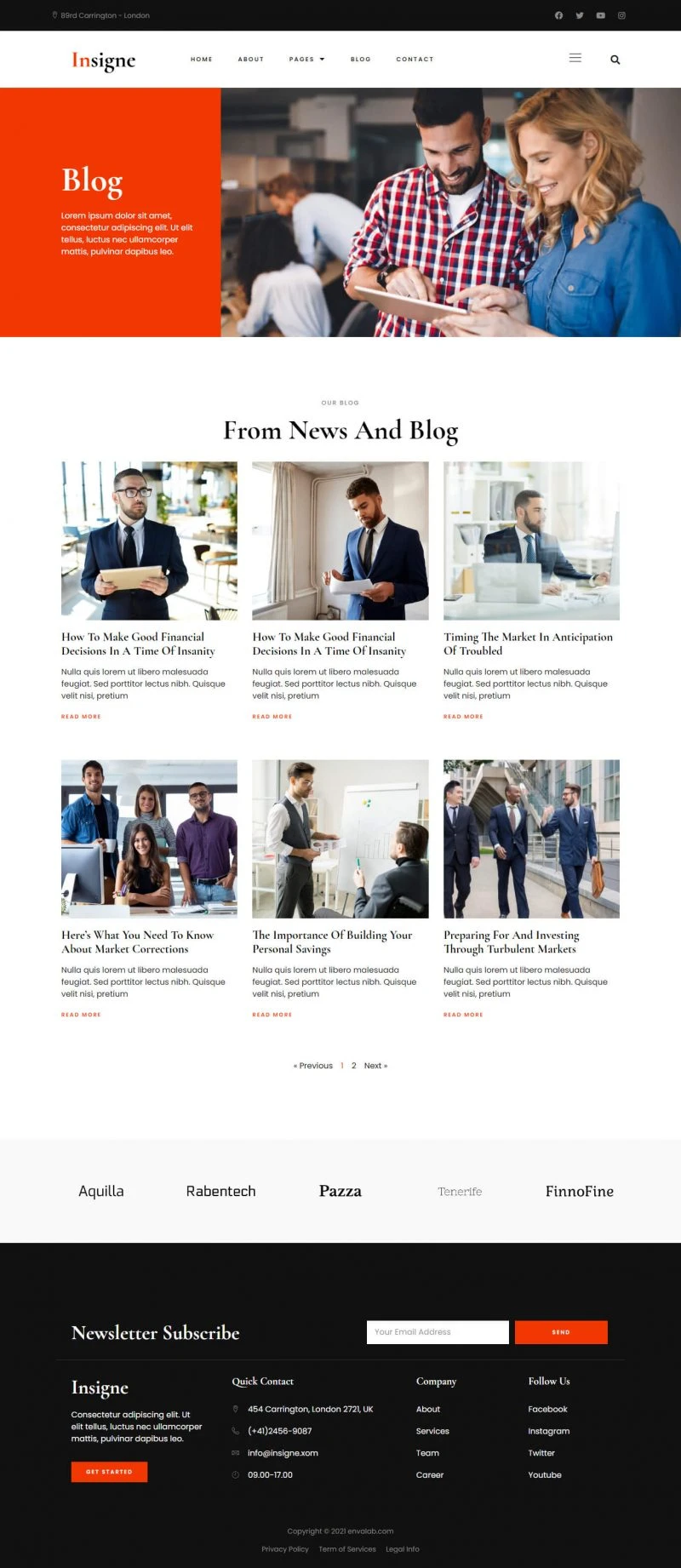Open the About menu item
The image size is (681, 1568).
[x=251, y=60]
